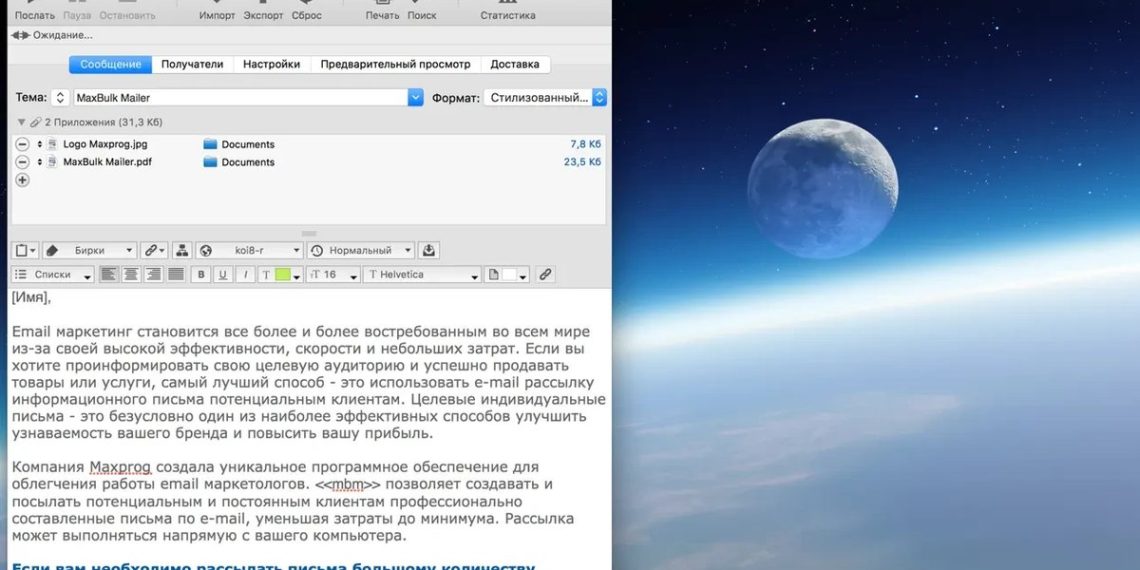
Task: Open the koi8-r encoding dropdown
Action: 249,250
